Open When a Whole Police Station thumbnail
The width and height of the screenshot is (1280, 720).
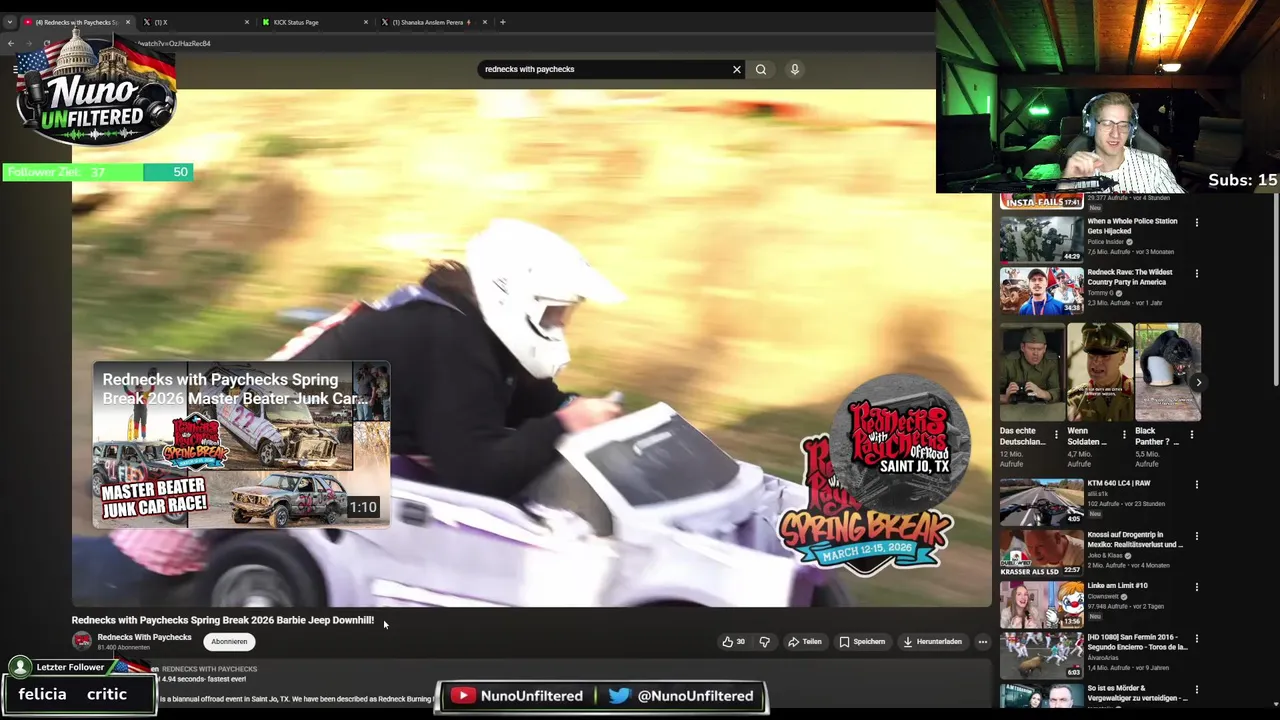coord(1041,238)
